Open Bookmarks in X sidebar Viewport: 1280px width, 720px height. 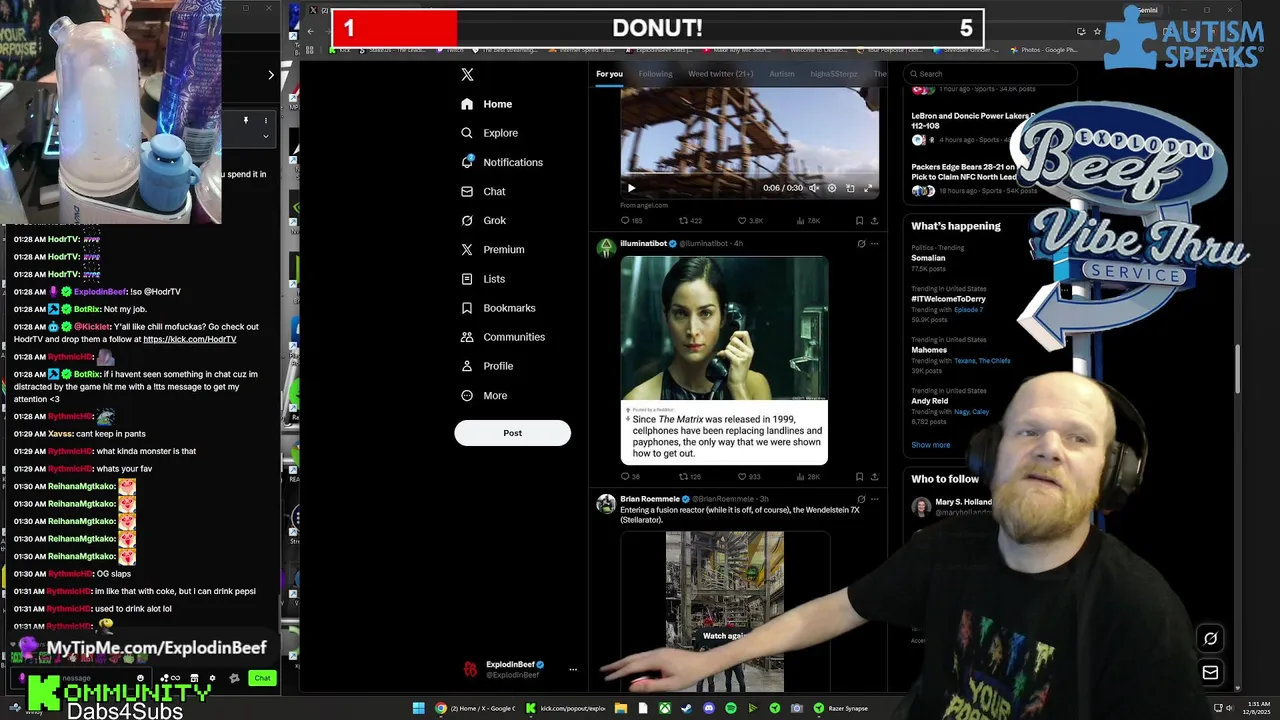click(x=498, y=308)
